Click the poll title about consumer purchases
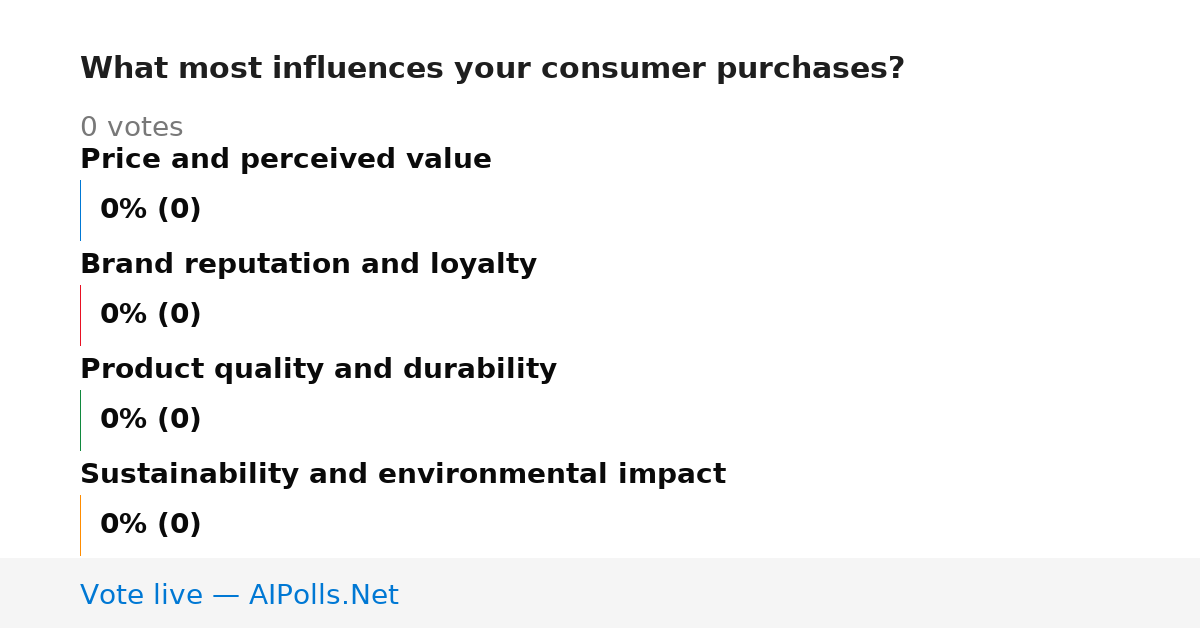1200x628 pixels. [x=492, y=69]
